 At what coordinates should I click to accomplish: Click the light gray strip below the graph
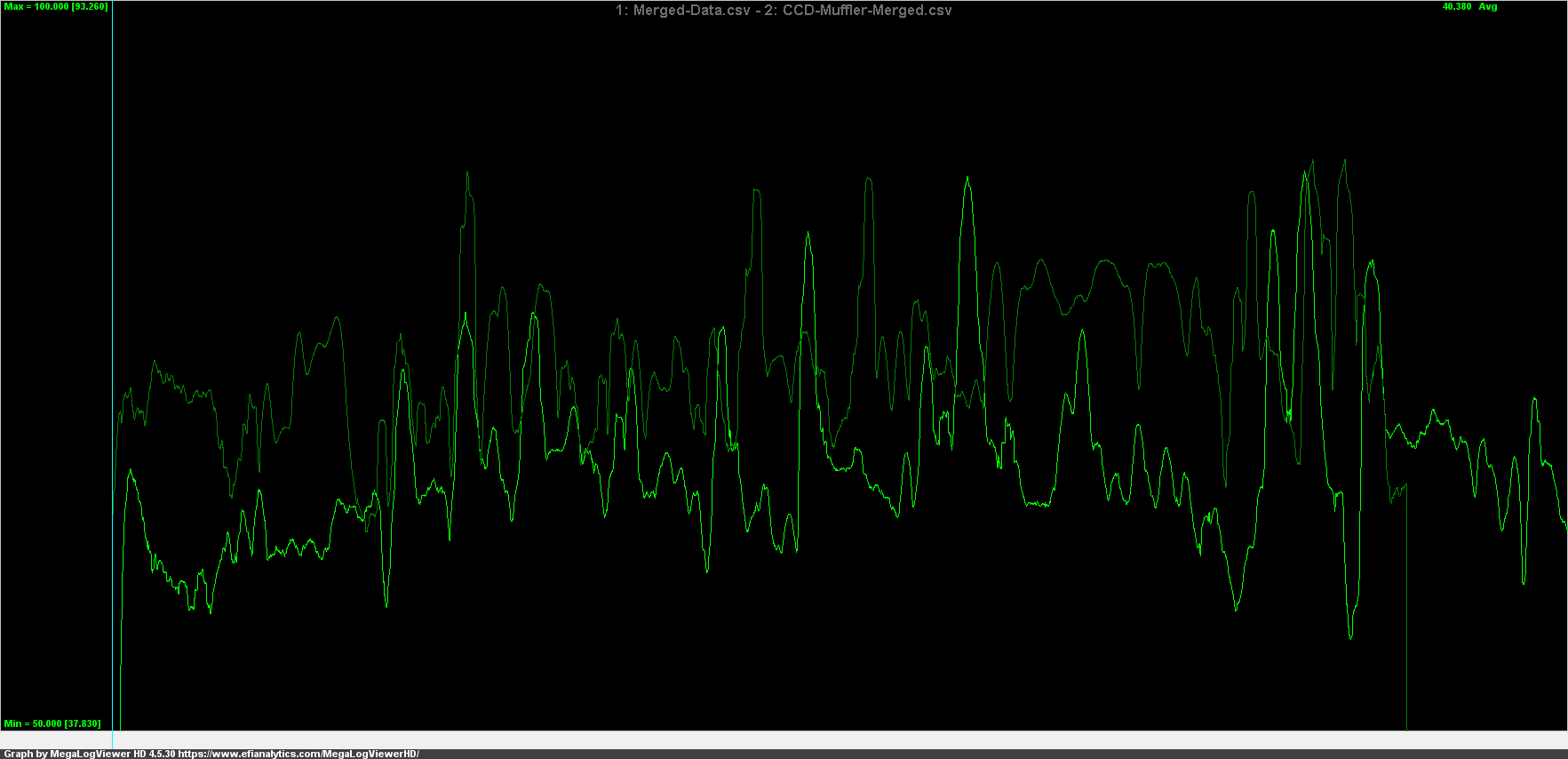click(x=800, y=739)
